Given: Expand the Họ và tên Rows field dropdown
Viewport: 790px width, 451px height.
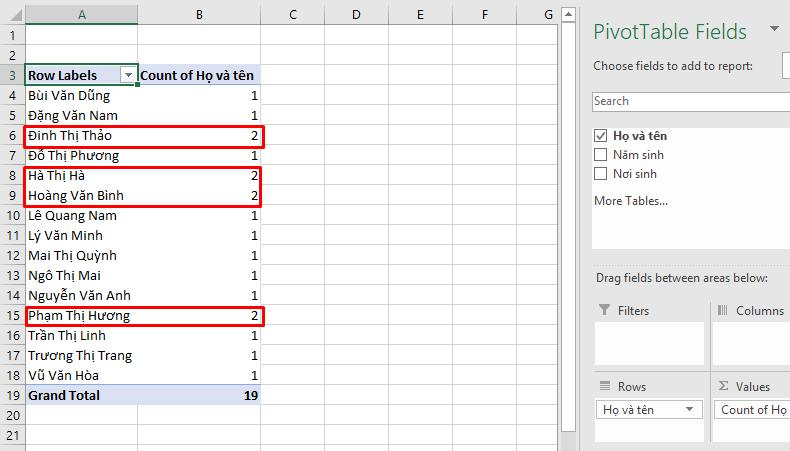Looking at the screenshot, I should pyautogui.click(x=689, y=409).
